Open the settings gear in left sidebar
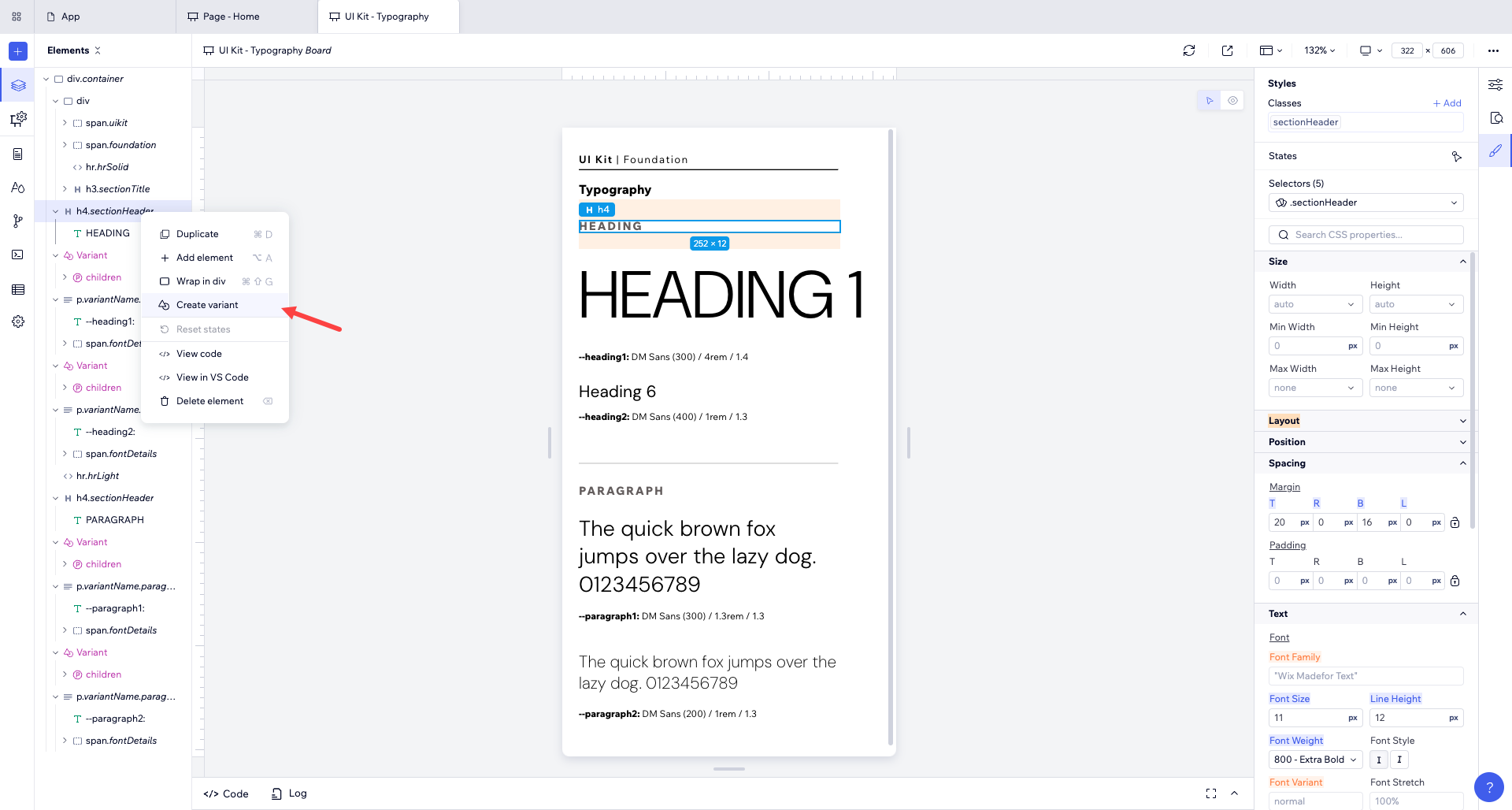Screen dimensions: 1512x810 (x=18, y=321)
